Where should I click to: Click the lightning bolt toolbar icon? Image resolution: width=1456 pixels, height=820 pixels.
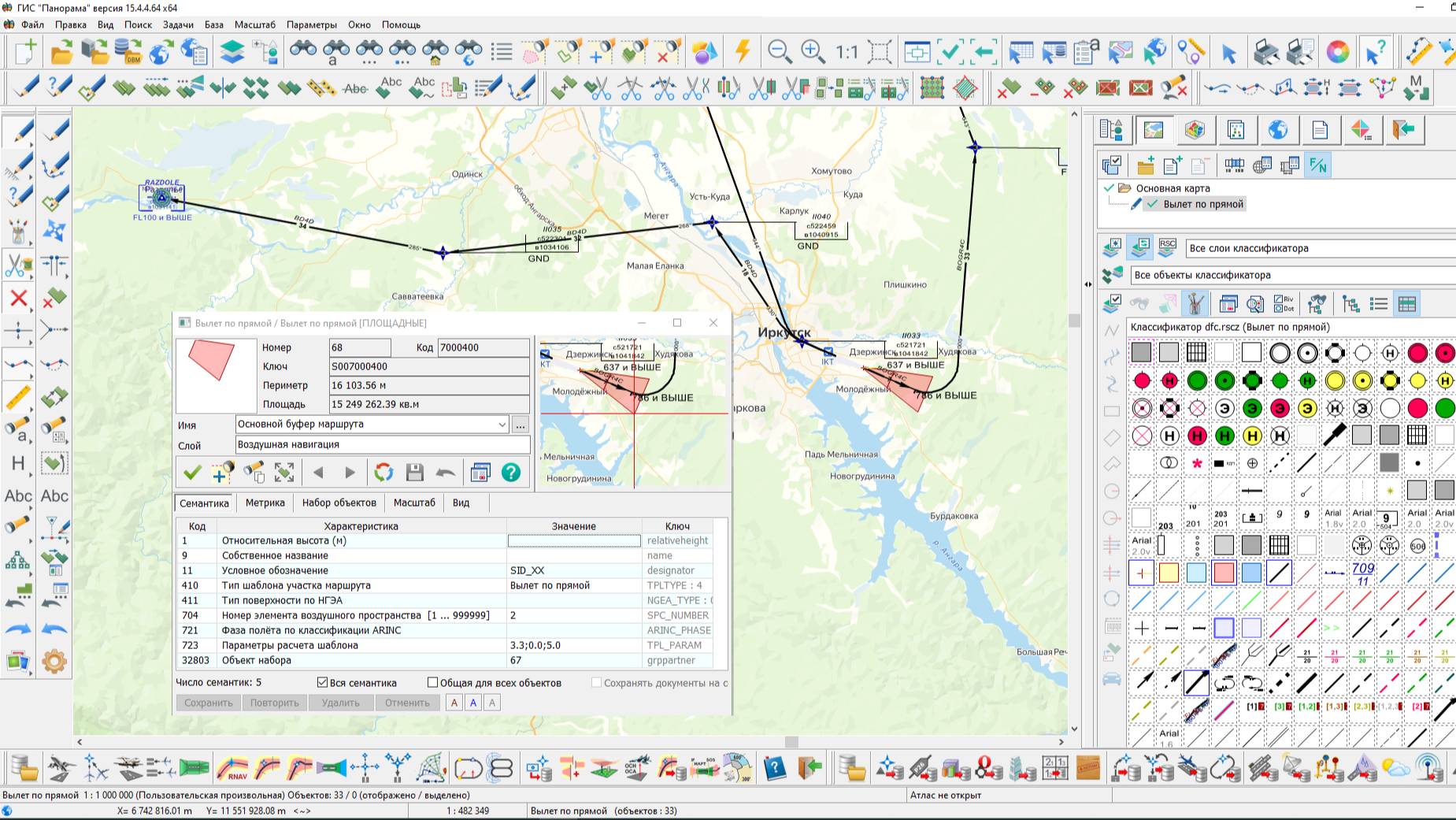click(742, 52)
